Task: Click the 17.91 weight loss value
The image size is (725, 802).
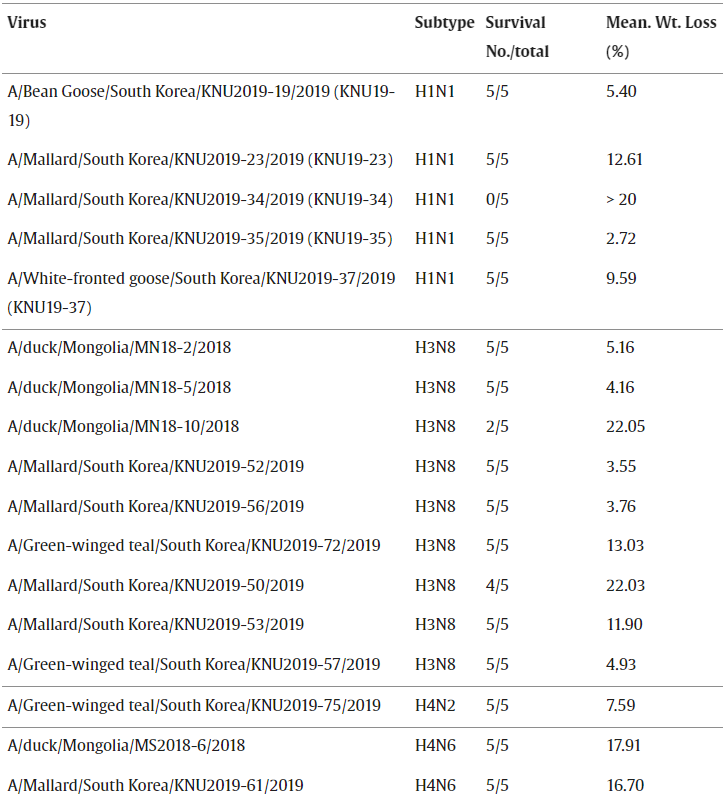Action: (x=624, y=745)
